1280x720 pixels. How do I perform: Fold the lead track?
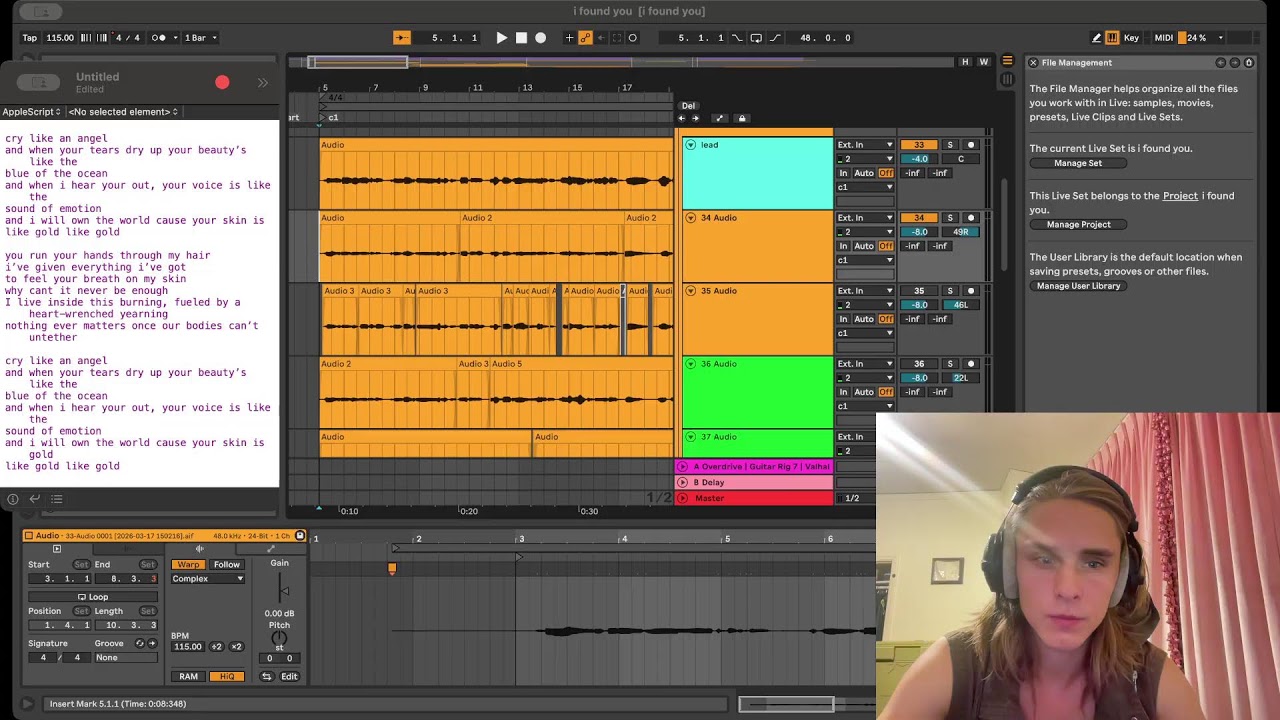(x=690, y=145)
